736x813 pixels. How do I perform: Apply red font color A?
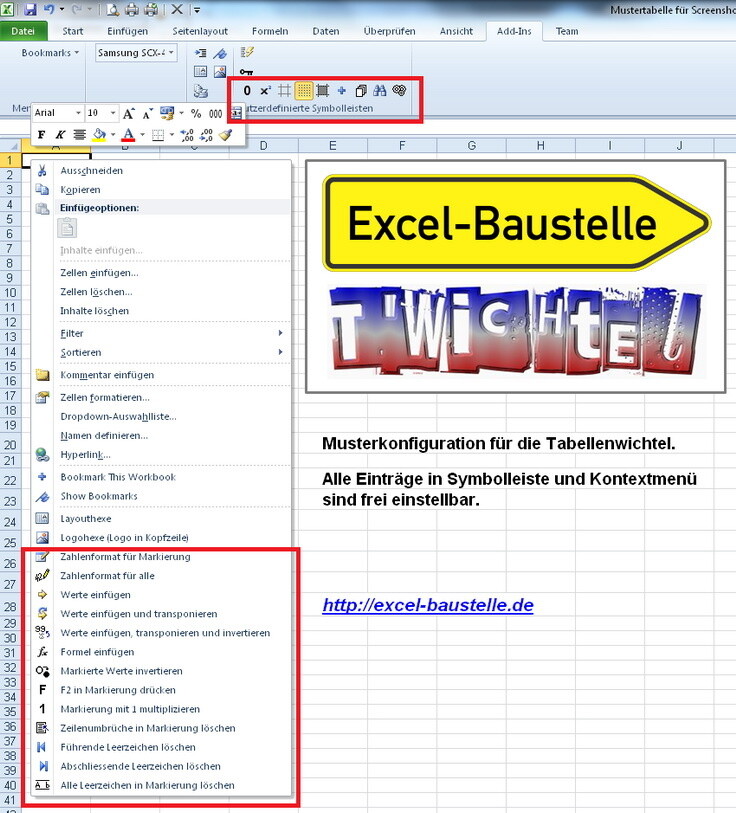click(x=128, y=135)
